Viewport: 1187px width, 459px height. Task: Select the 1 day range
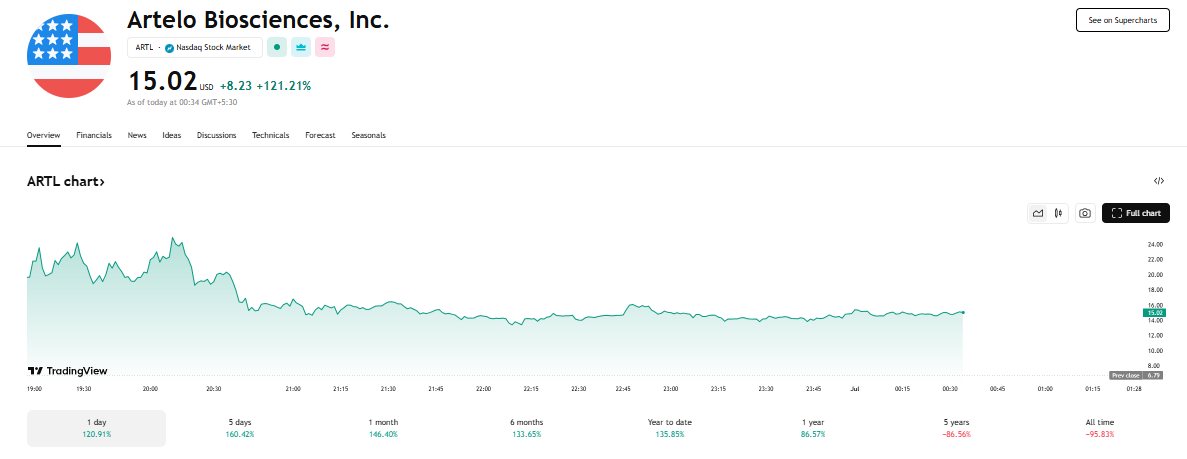96,428
